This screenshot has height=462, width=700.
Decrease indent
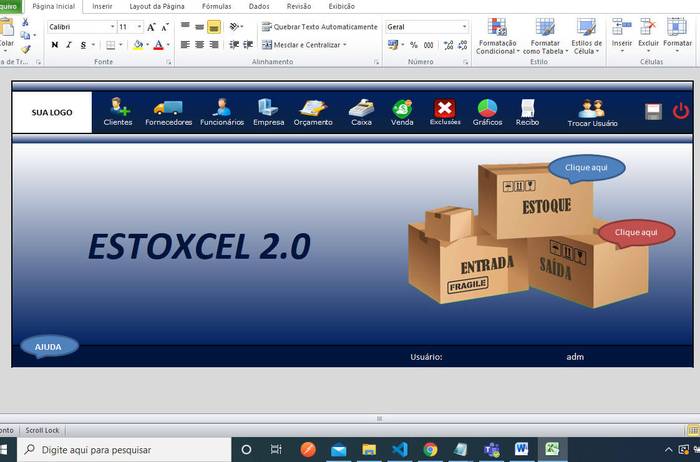point(234,45)
